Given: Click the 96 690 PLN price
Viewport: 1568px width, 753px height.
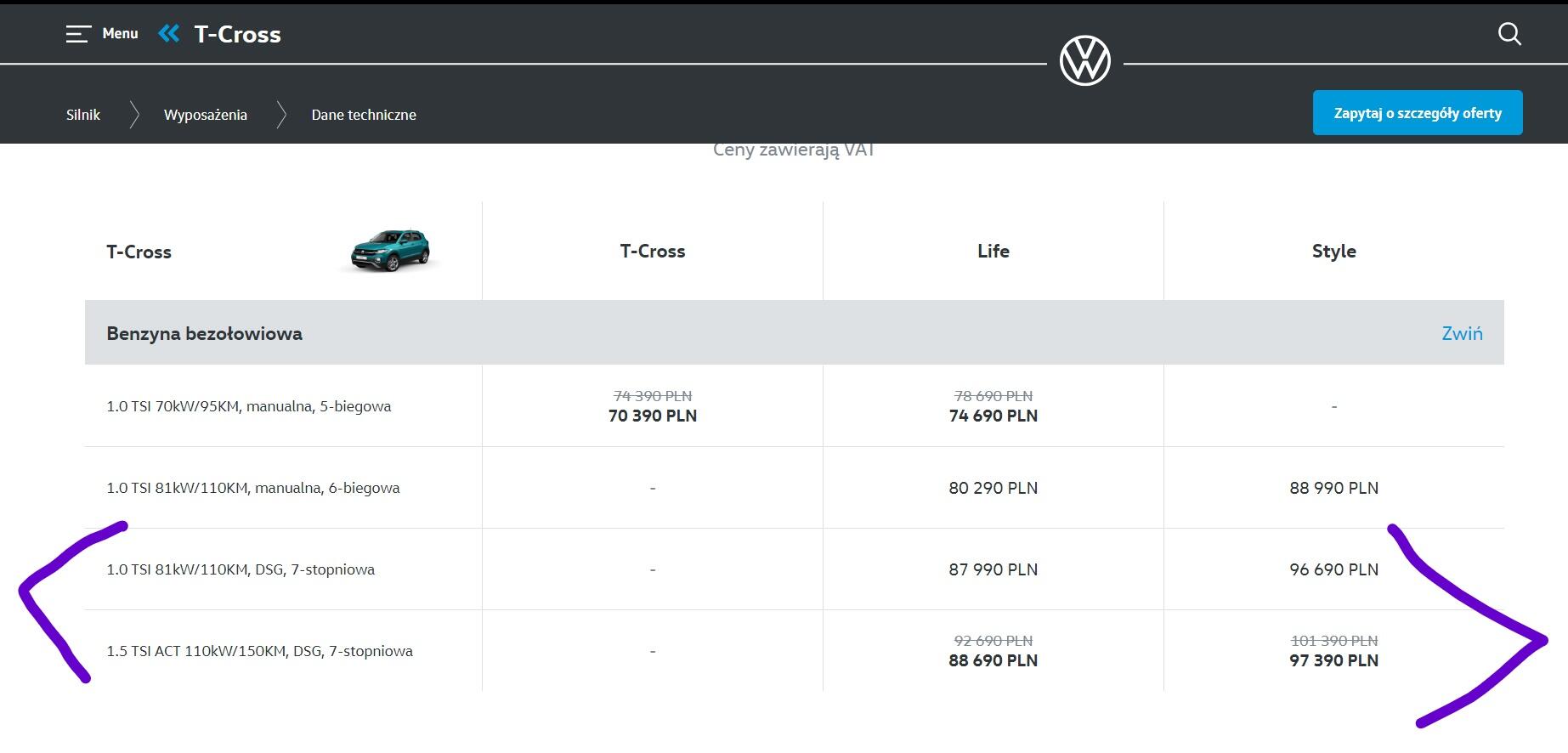Looking at the screenshot, I should pos(1334,569).
